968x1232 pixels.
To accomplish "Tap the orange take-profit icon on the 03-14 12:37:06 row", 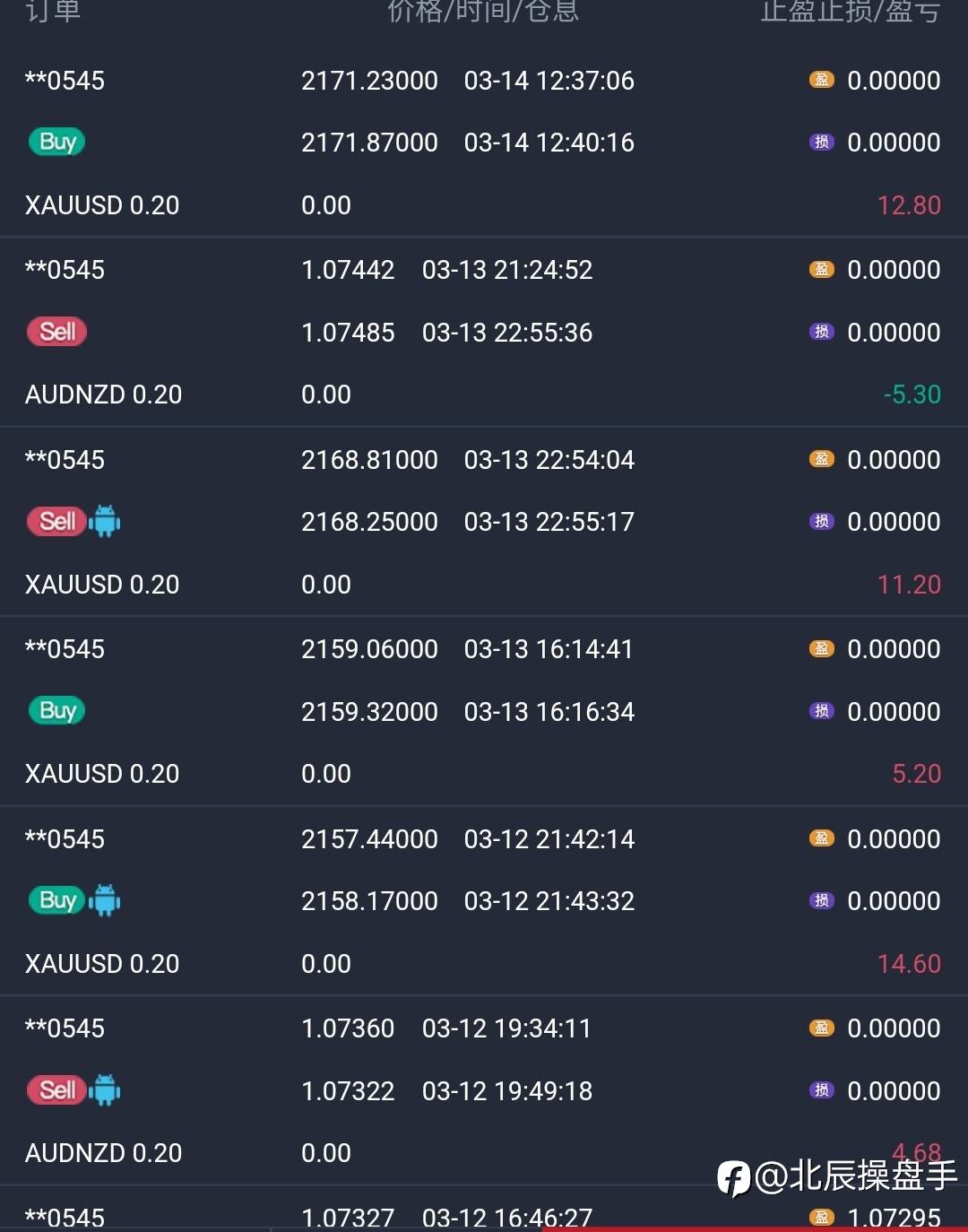I will coord(821,80).
